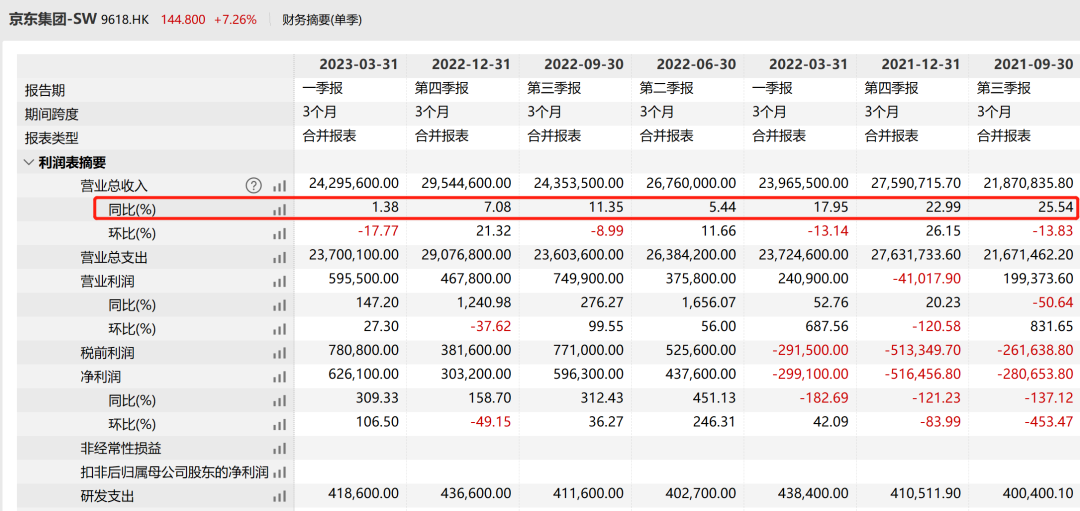This screenshot has width=1080, height=511.
Task: Click the 京东集团-SW stock name
Action: [51, 19]
